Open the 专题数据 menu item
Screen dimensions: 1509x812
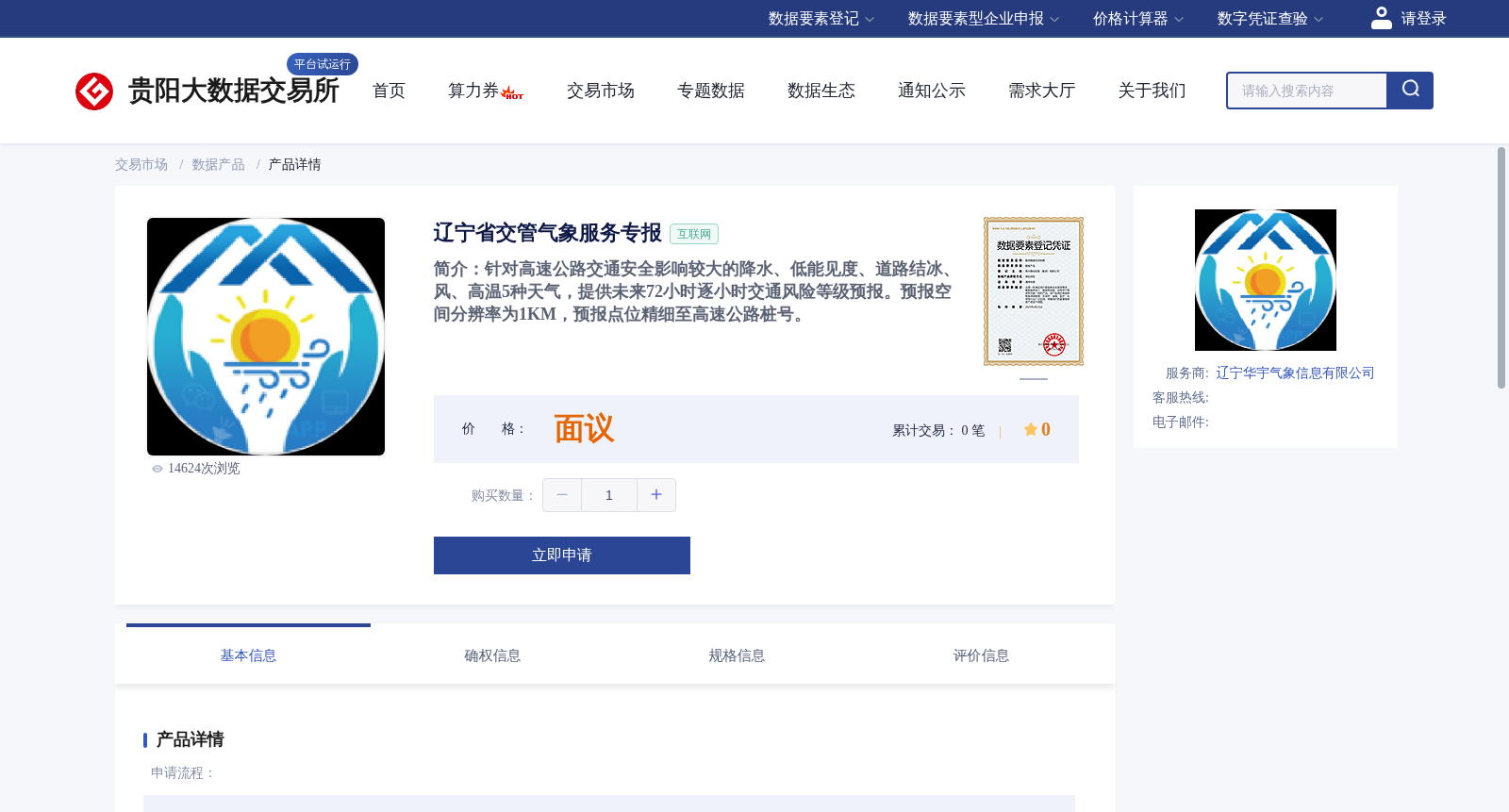(711, 91)
